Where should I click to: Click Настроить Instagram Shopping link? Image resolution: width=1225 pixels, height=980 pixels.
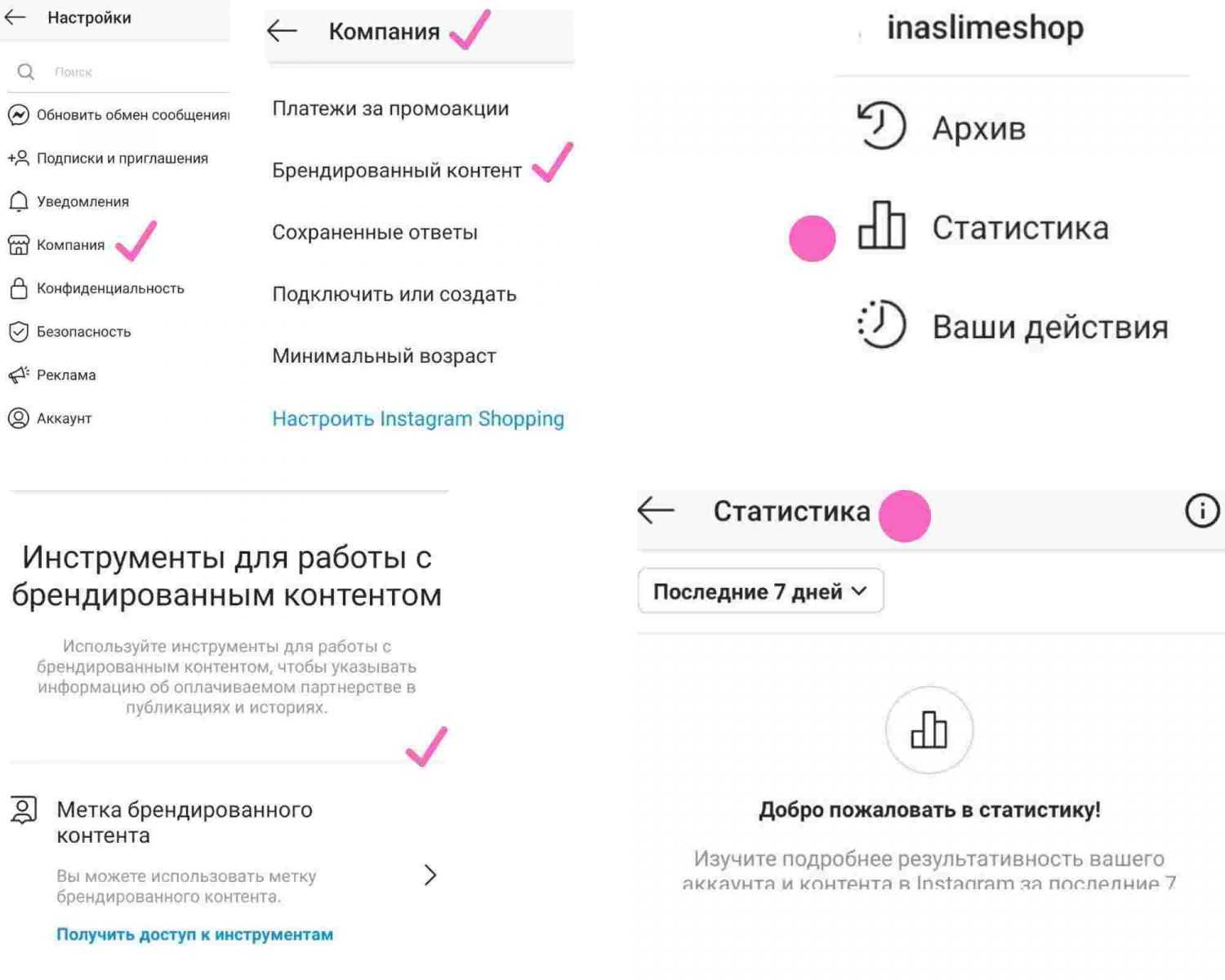[x=418, y=419]
